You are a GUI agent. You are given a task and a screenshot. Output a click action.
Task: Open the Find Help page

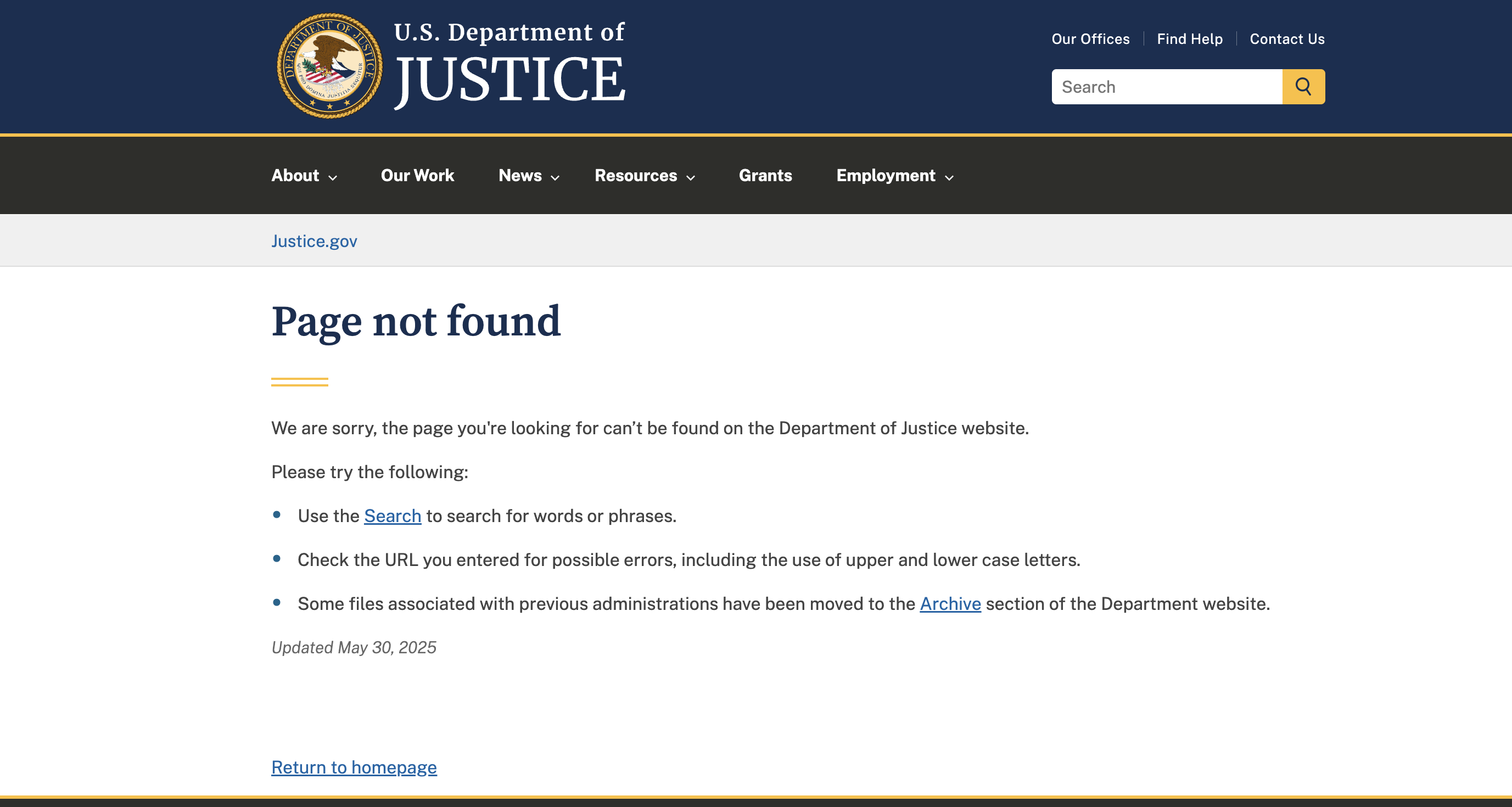coord(1190,39)
